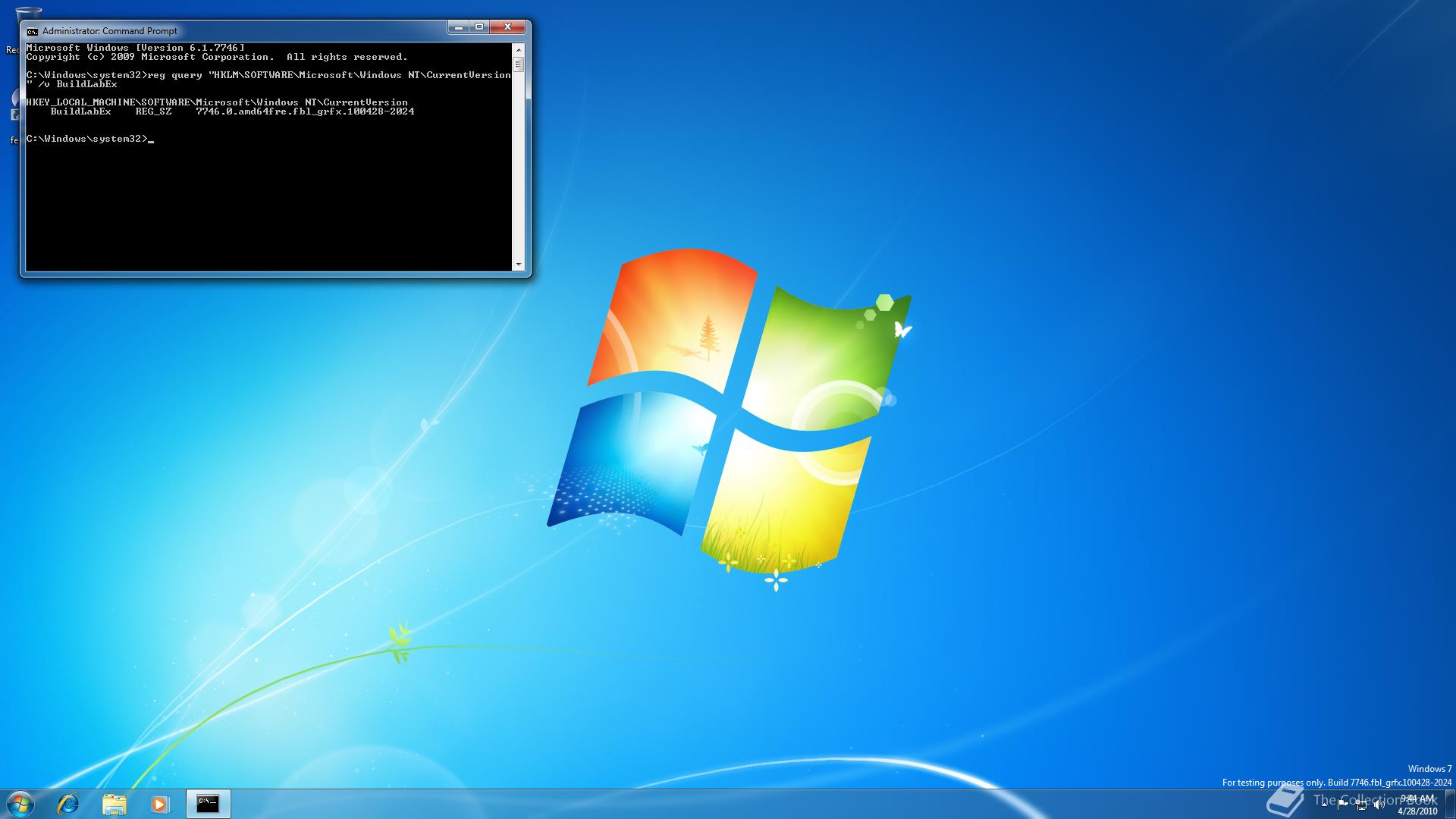Click the Command Prompt scrollbar up arrow
The image size is (1456, 819).
(519, 49)
